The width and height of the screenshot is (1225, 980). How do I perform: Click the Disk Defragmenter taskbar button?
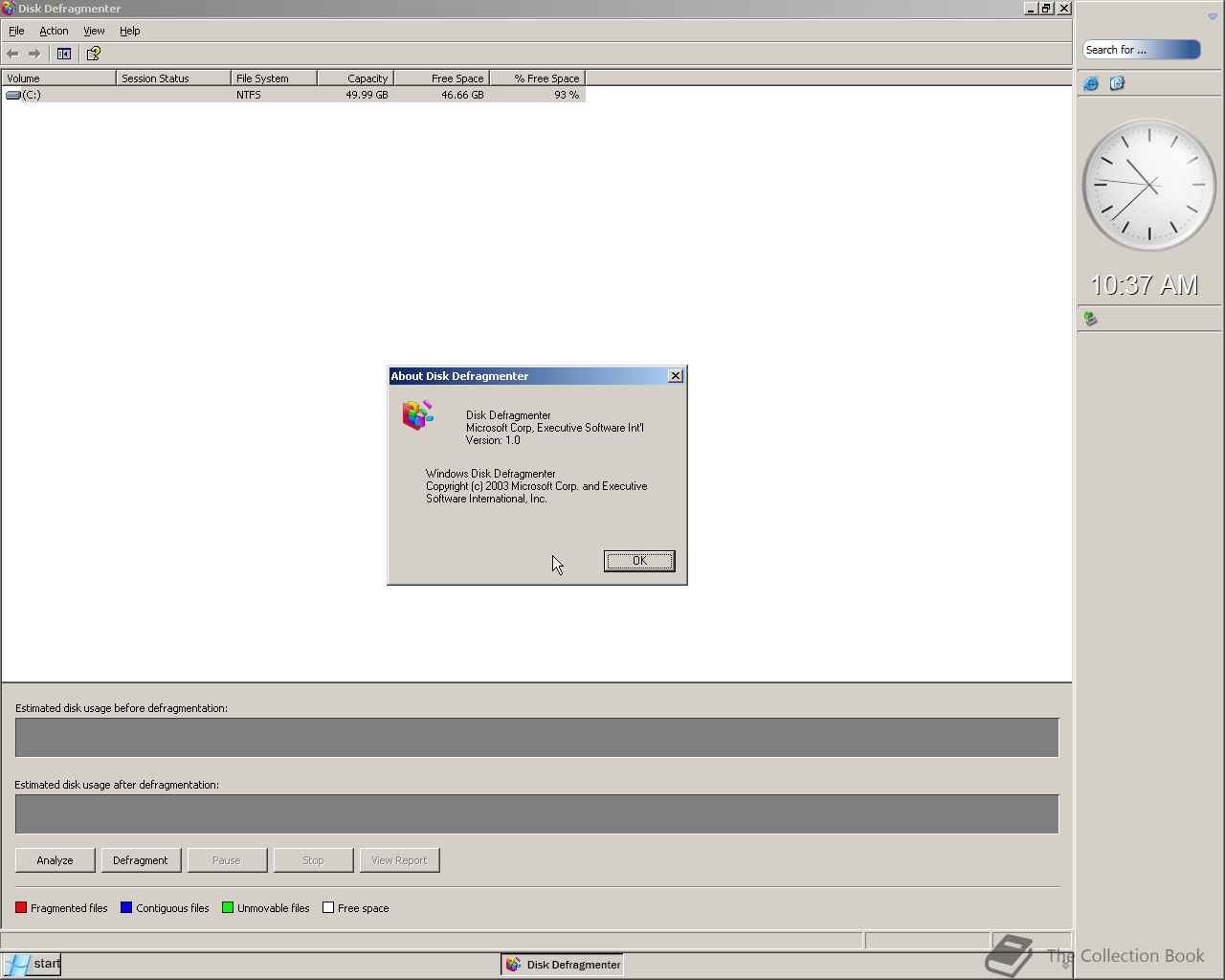click(562, 965)
